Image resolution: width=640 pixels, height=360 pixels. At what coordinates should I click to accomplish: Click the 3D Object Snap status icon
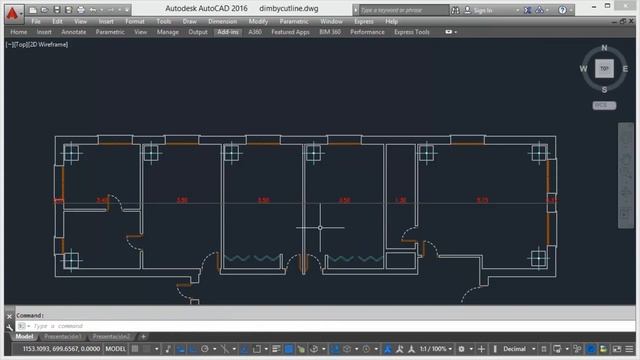pos(314,349)
